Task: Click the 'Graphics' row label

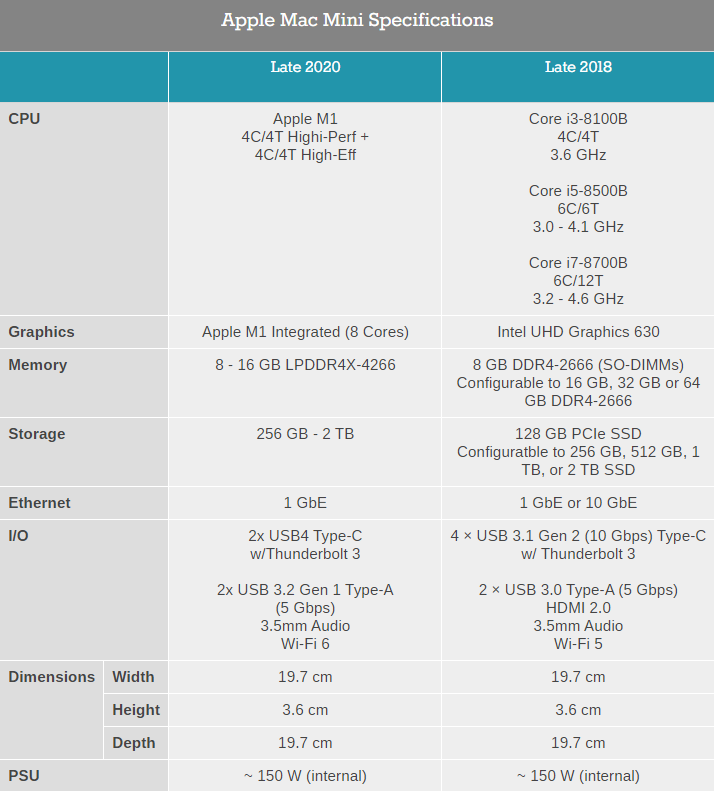Action: tap(41, 332)
